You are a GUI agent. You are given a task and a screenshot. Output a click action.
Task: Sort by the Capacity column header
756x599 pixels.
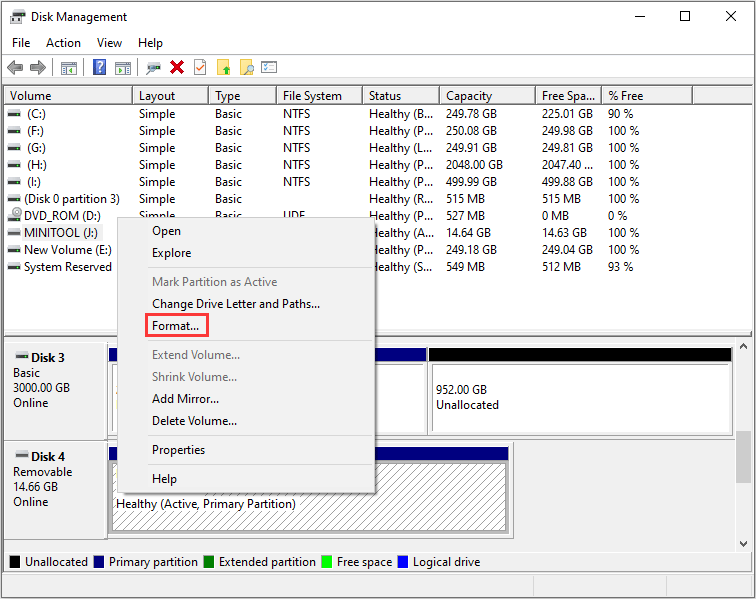pos(469,96)
